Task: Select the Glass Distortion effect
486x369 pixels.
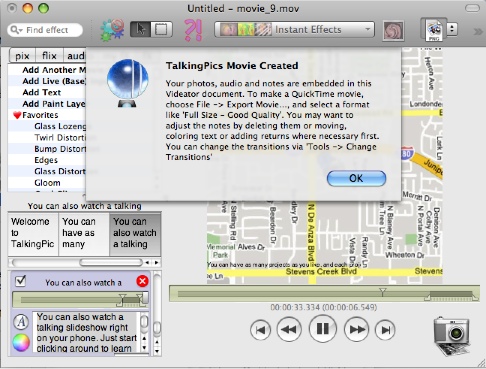Action: coord(47,172)
